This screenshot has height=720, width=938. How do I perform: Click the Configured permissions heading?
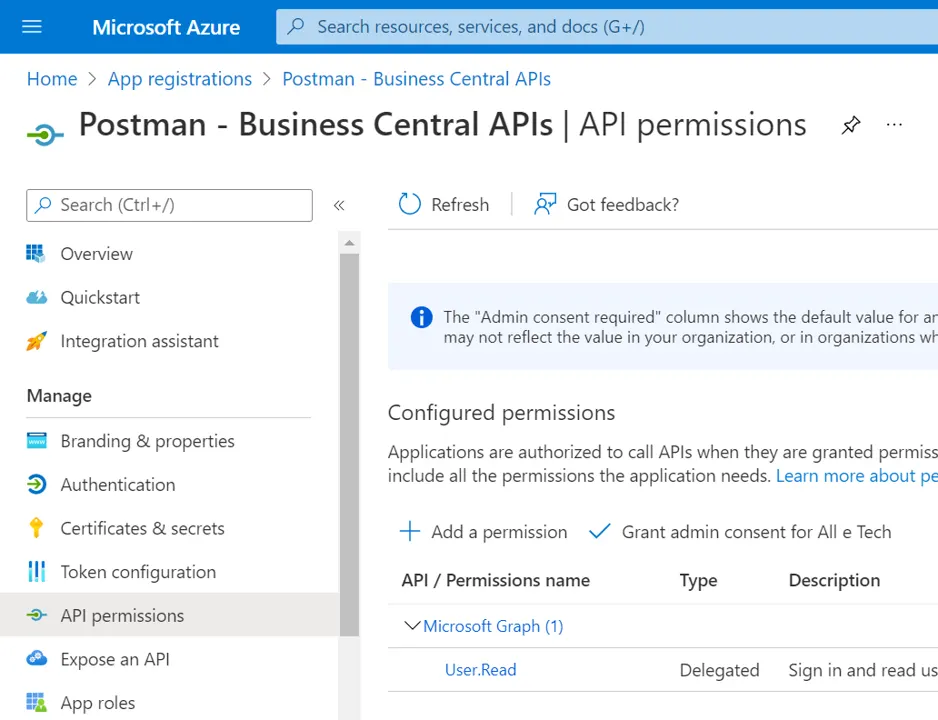(x=501, y=413)
